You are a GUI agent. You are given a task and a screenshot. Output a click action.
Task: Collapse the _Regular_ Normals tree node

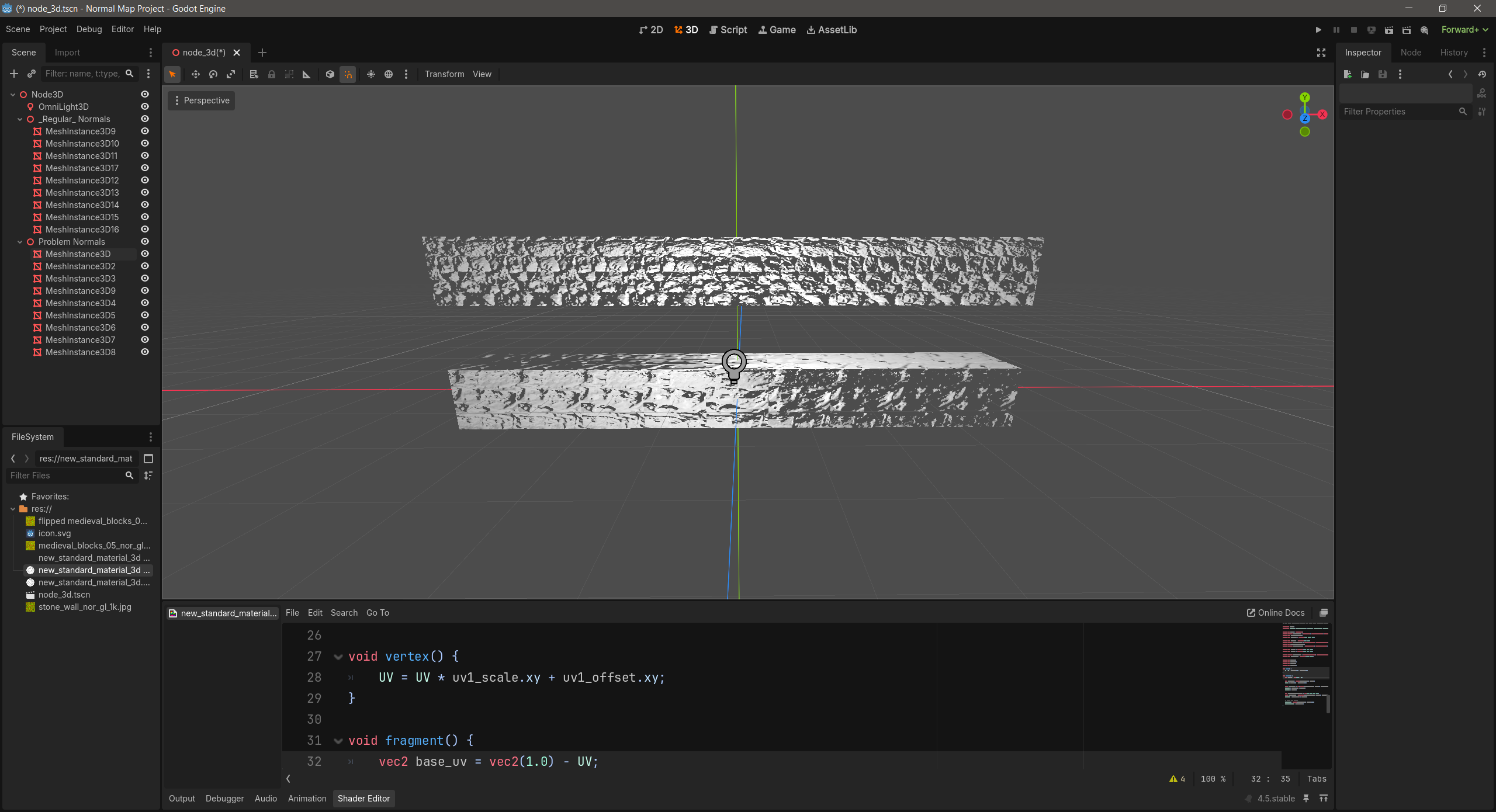pos(20,119)
